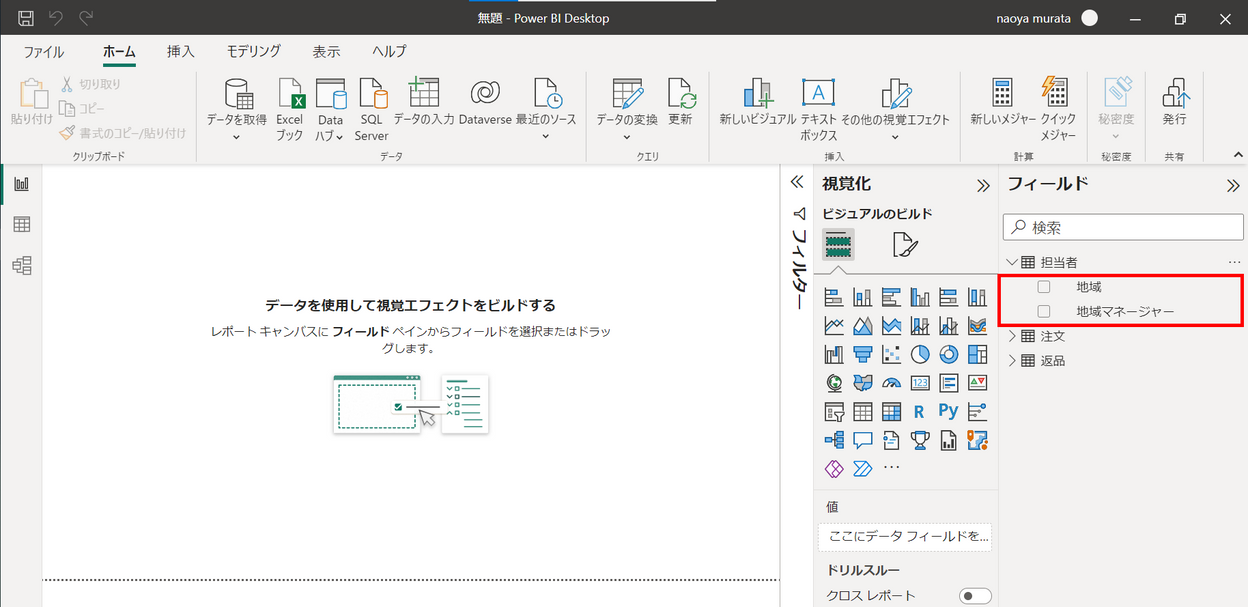Image resolution: width=1248 pixels, height=607 pixels.
Task: Select the R script visual
Action: pyautogui.click(x=920, y=411)
